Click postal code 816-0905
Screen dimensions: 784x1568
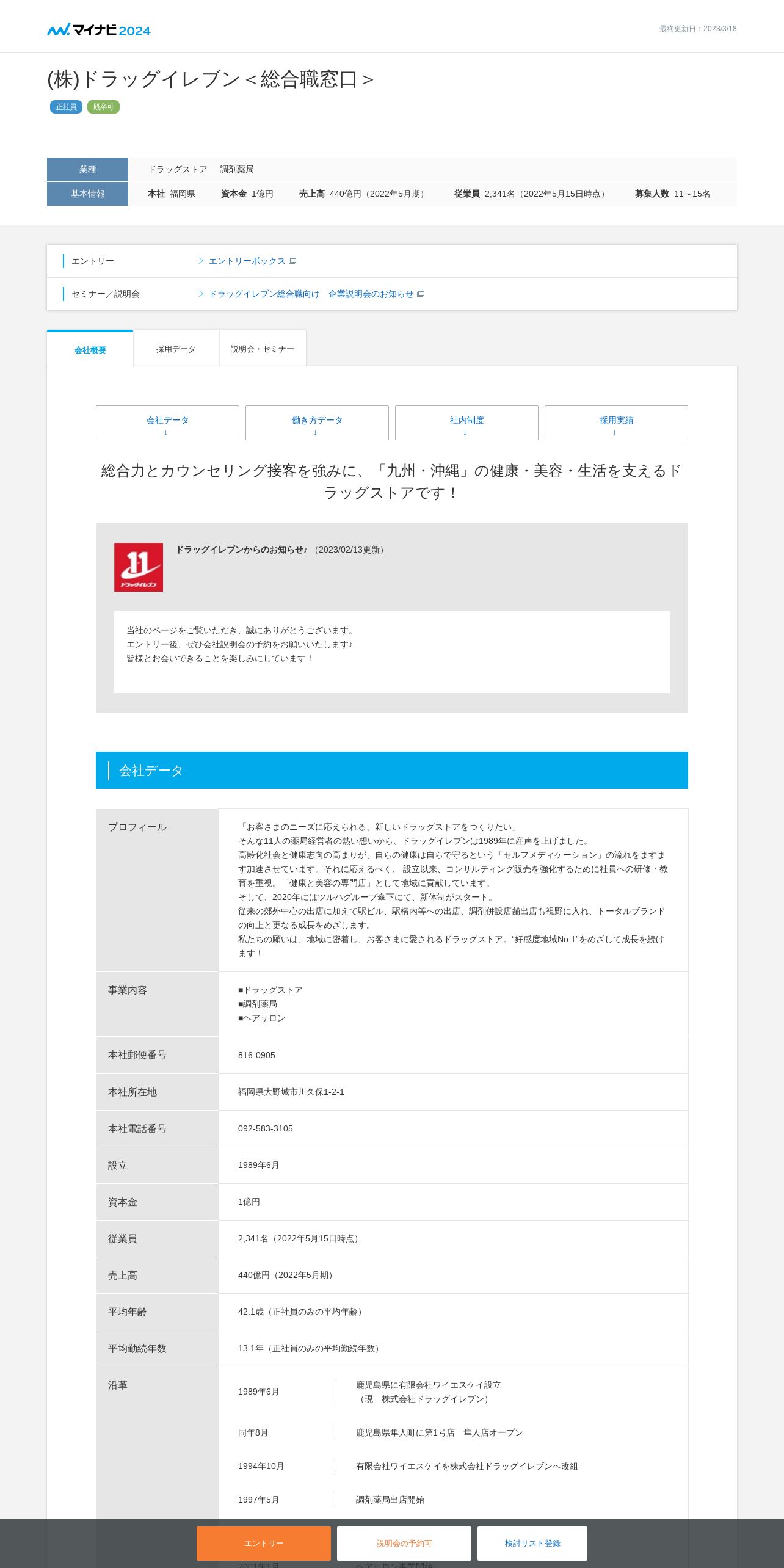(256, 1055)
